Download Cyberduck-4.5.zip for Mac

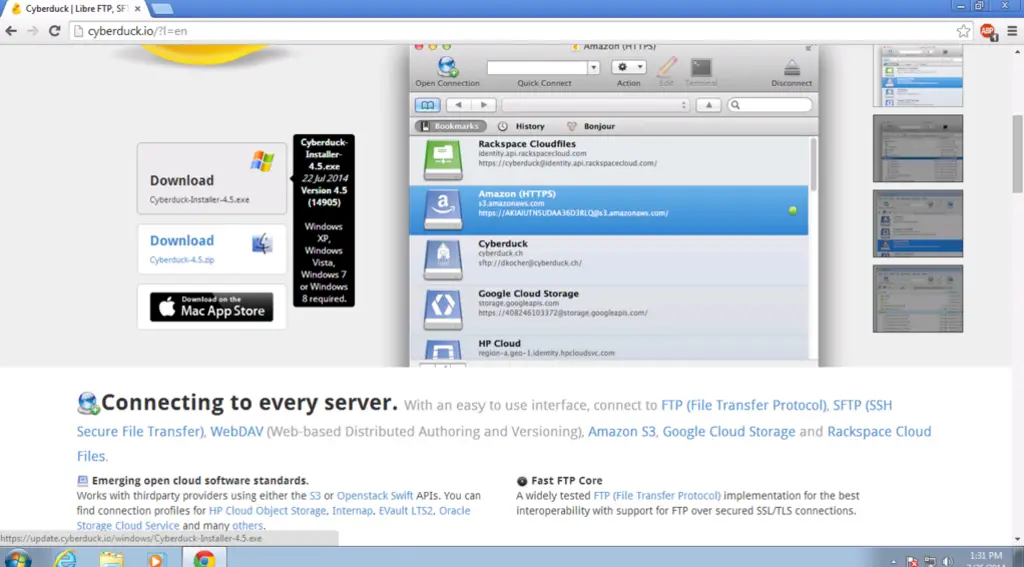point(212,249)
